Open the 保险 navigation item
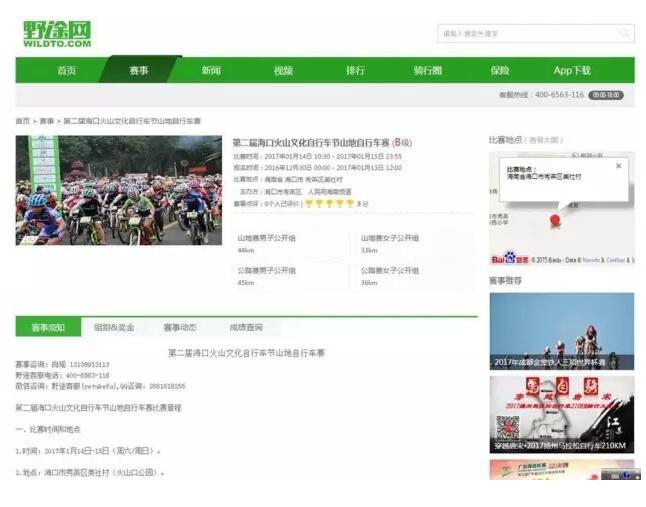Image resolution: width=646 pixels, height=507 pixels. (x=500, y=70)
